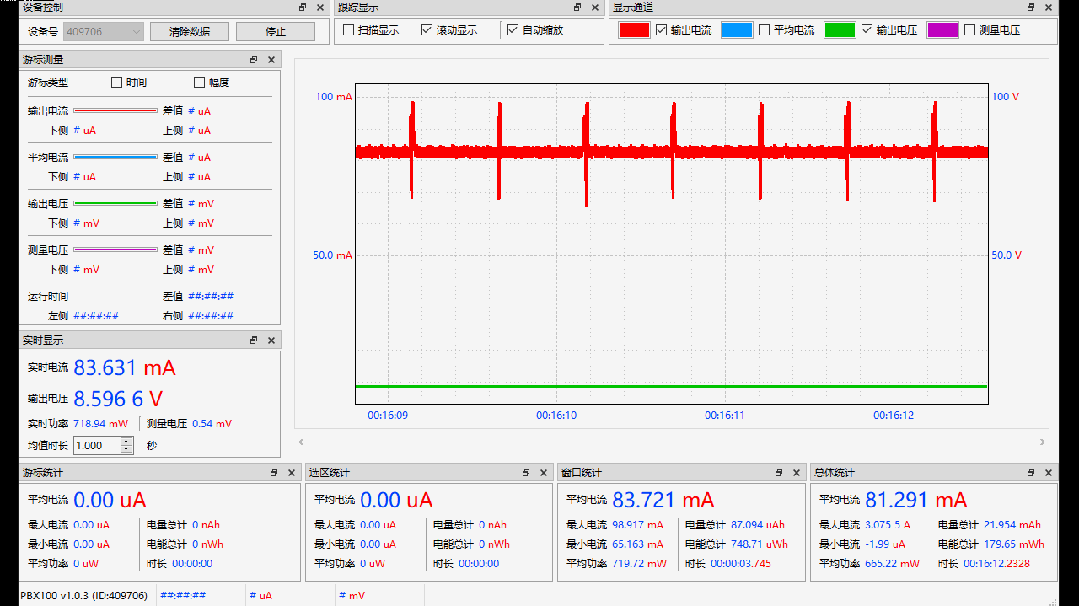Float the 跟踪显示 panel
The width and height of the screenshot is (1079, 606).
577,8
